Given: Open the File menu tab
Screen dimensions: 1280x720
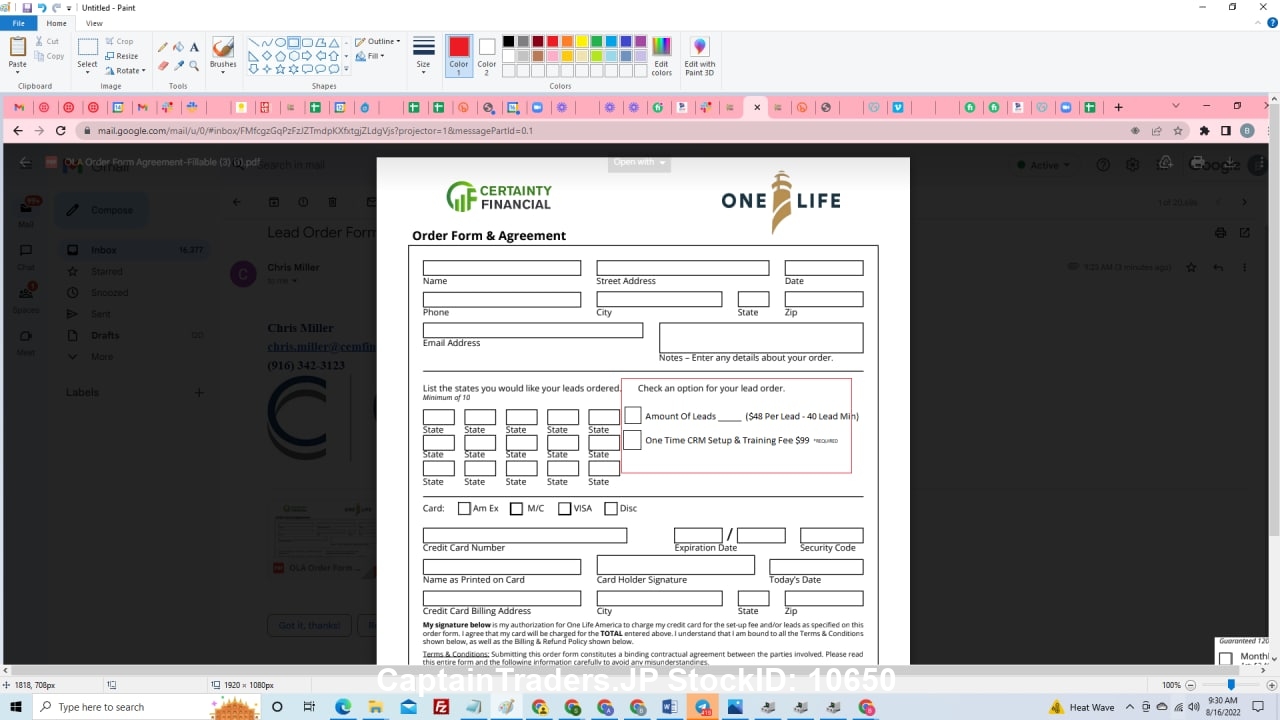Looking at the screenshot, I should 18,23.
